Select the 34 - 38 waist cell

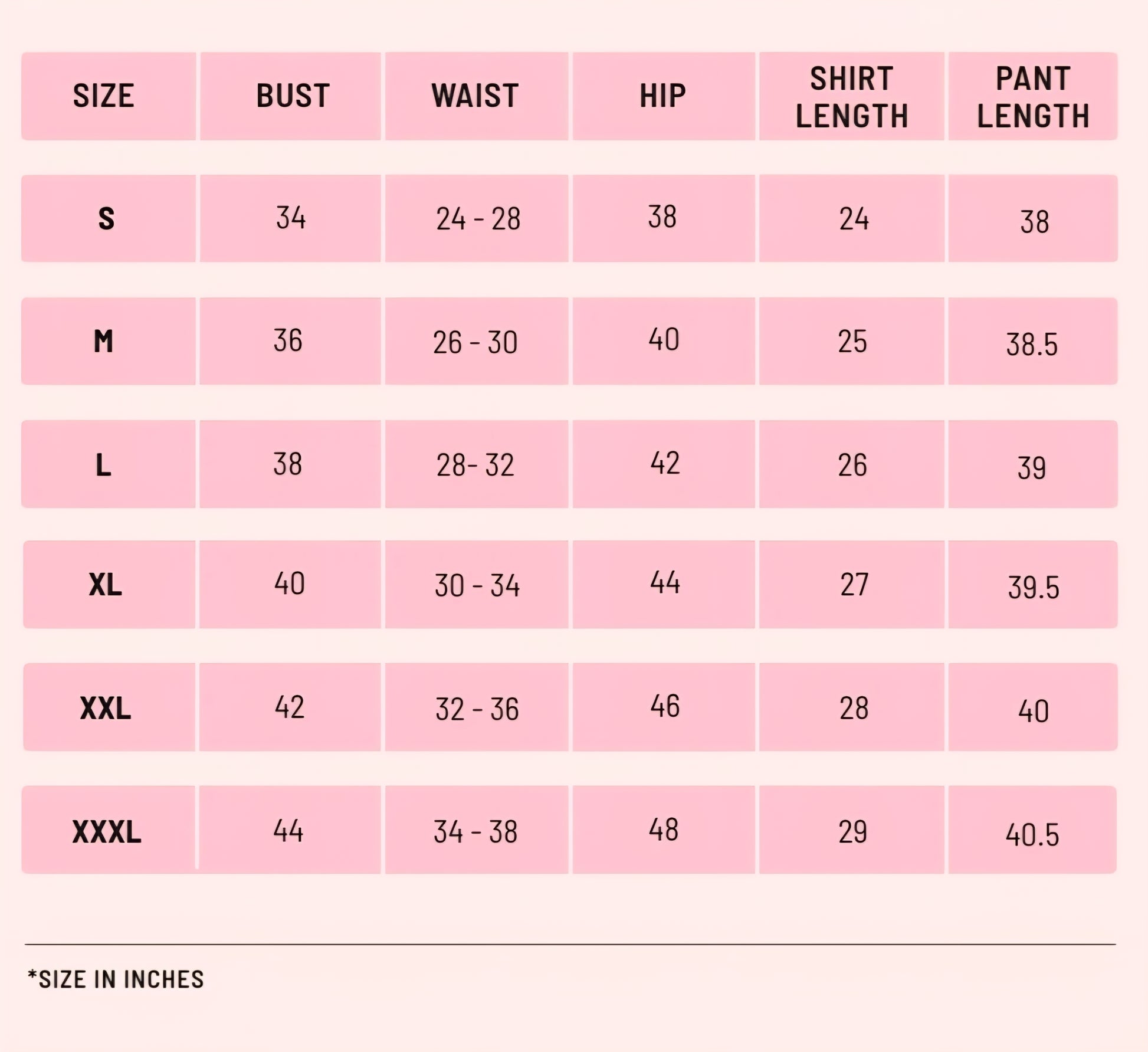[477, 830]
